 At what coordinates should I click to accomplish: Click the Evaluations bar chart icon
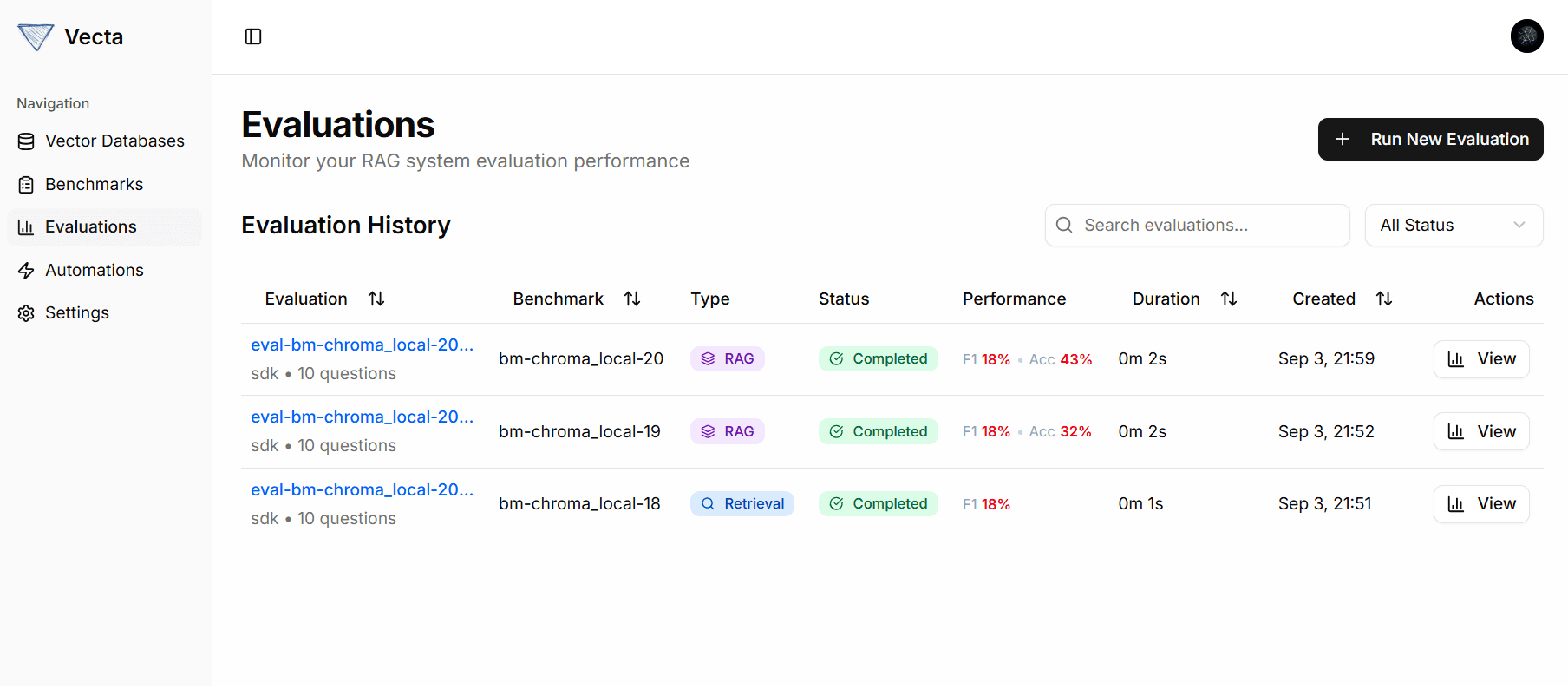click(26, 227)
